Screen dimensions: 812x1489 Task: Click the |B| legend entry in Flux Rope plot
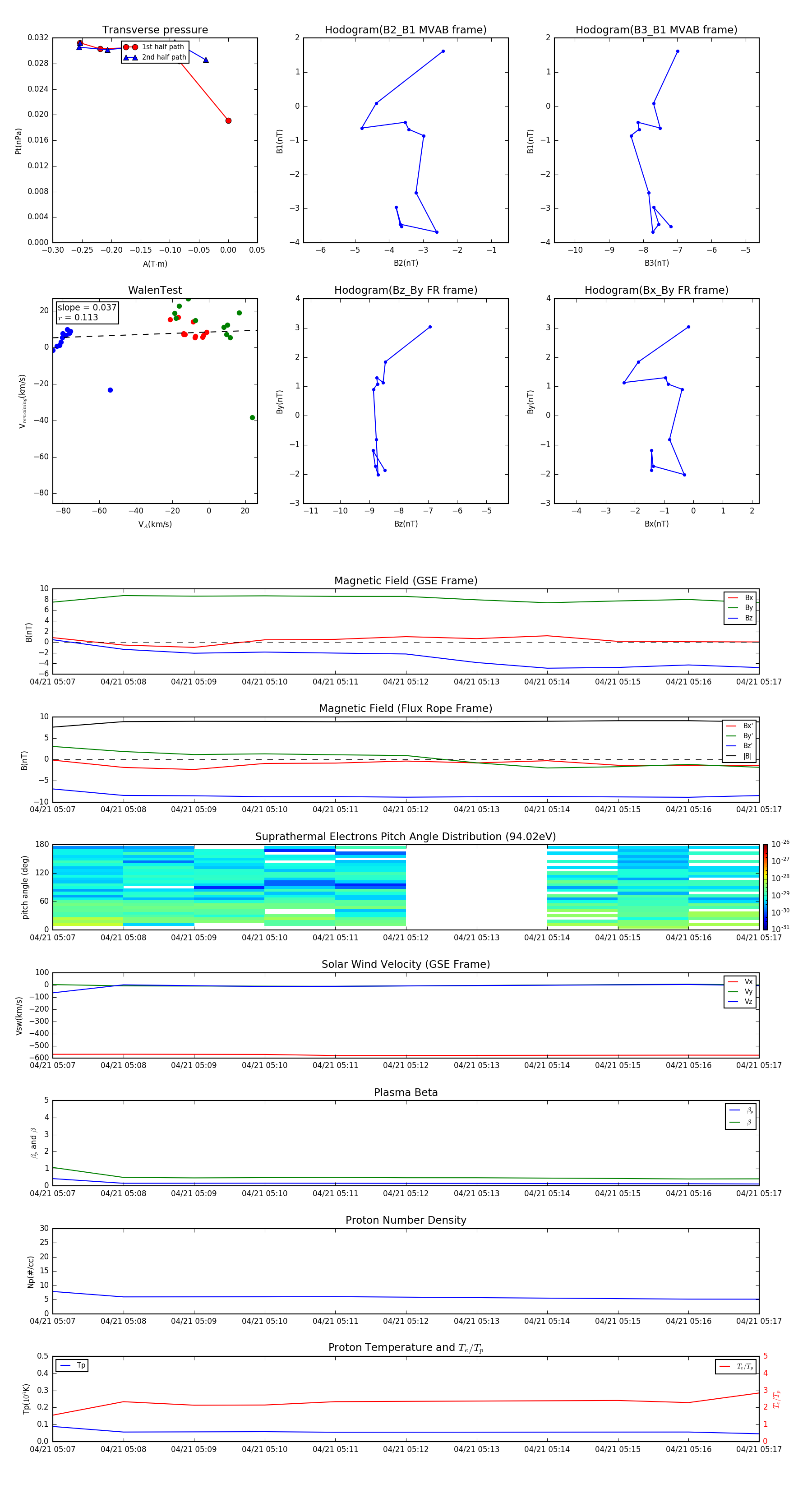[740, 756]
